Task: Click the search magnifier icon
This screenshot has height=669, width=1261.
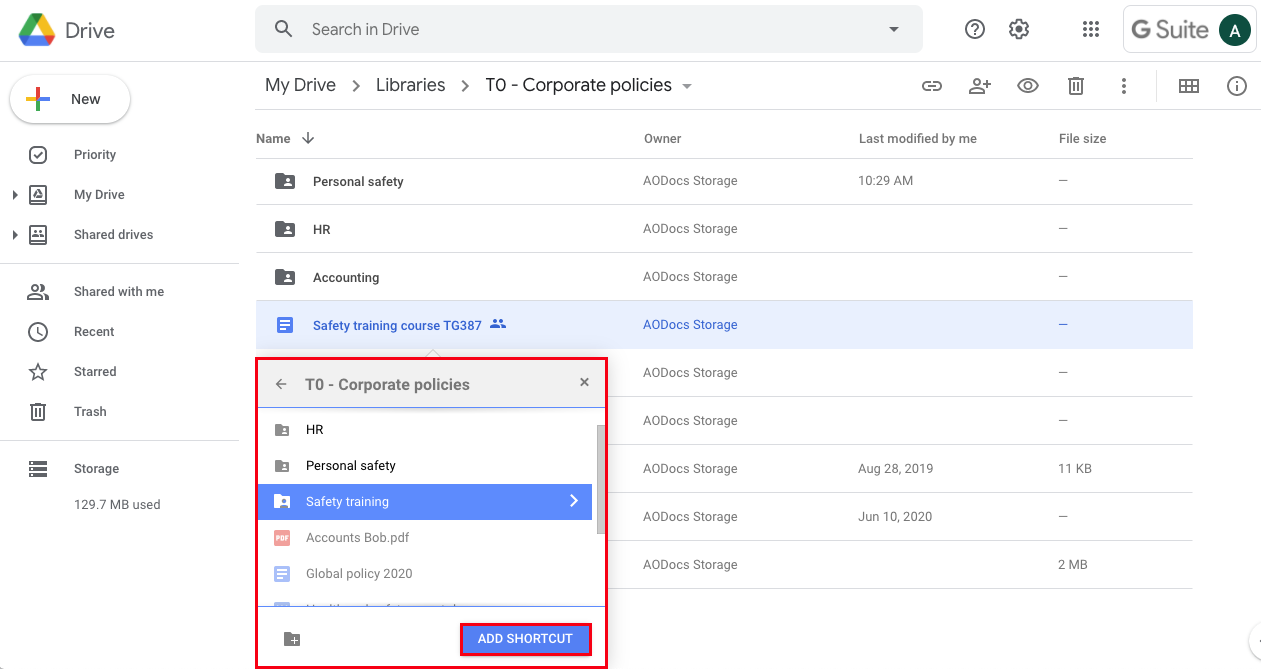Action: tap(284, 29)
